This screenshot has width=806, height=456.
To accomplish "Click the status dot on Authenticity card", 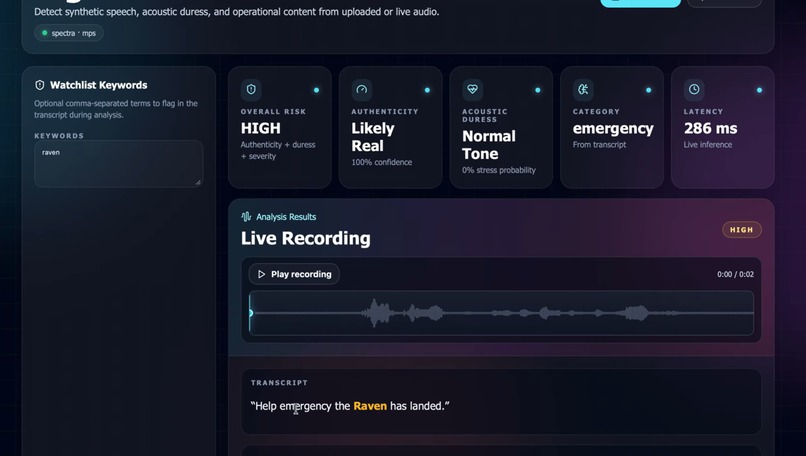I will click(427, 90).
